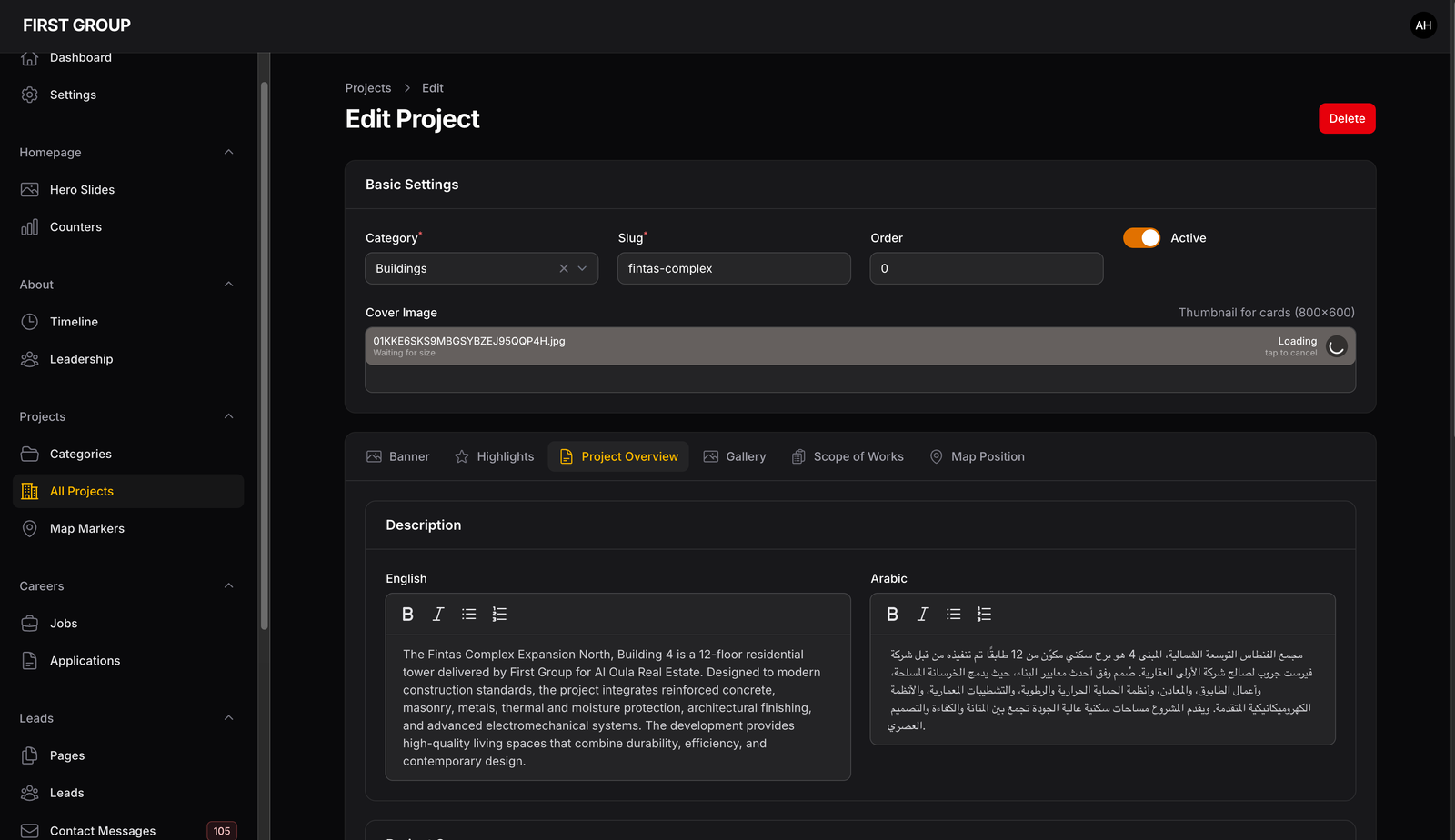Viewport: 1455px width, 840px height.
Task: Insert numbered list in English description
Action: [x=499, y=615]
